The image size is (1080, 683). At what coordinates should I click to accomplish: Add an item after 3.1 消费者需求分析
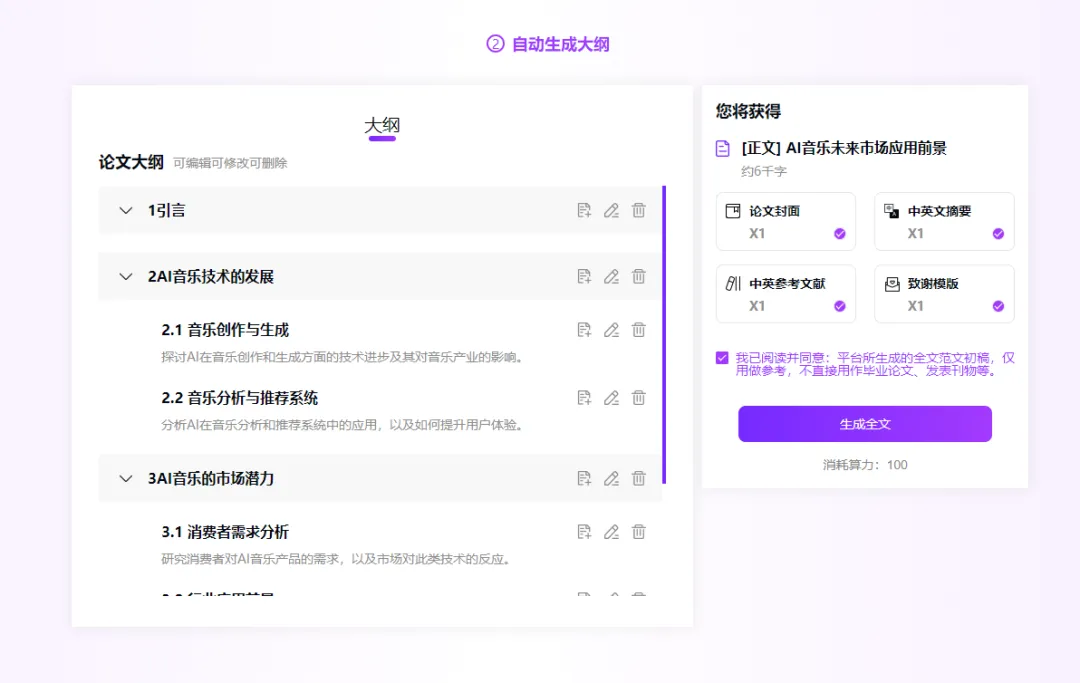[x=584, y=532]
